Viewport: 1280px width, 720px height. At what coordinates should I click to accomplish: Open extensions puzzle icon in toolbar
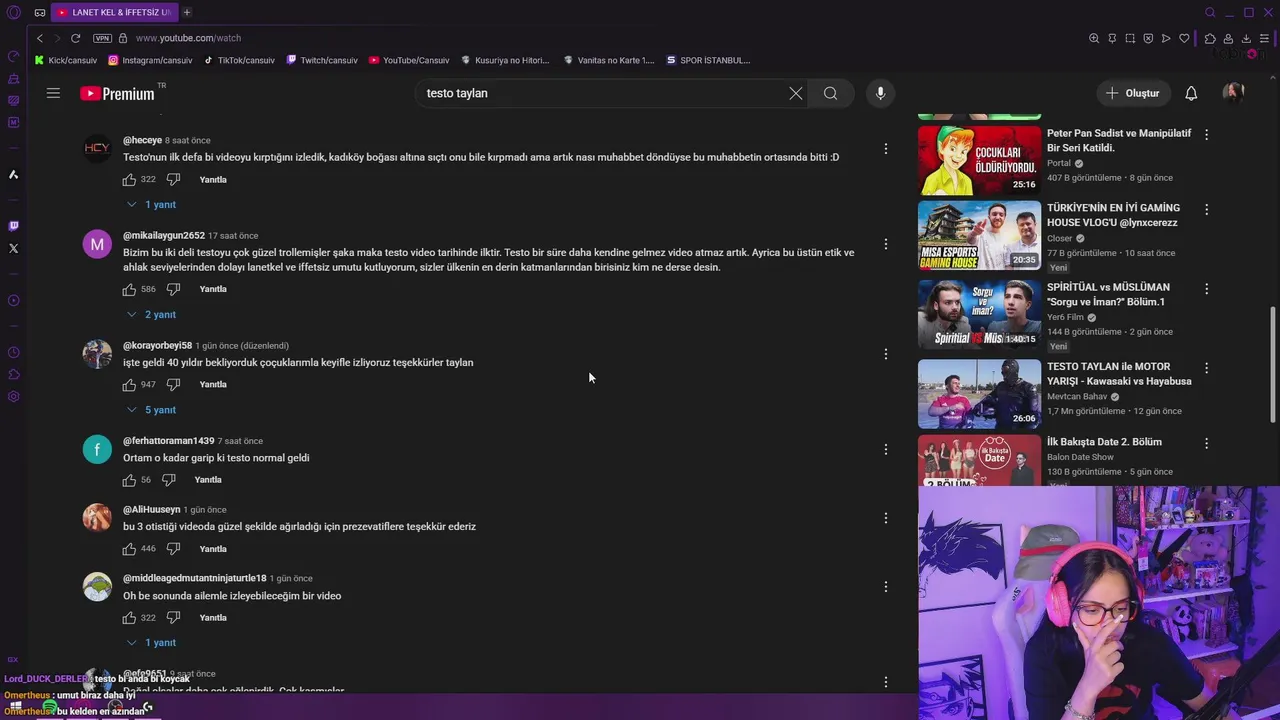coord(1210,38)
